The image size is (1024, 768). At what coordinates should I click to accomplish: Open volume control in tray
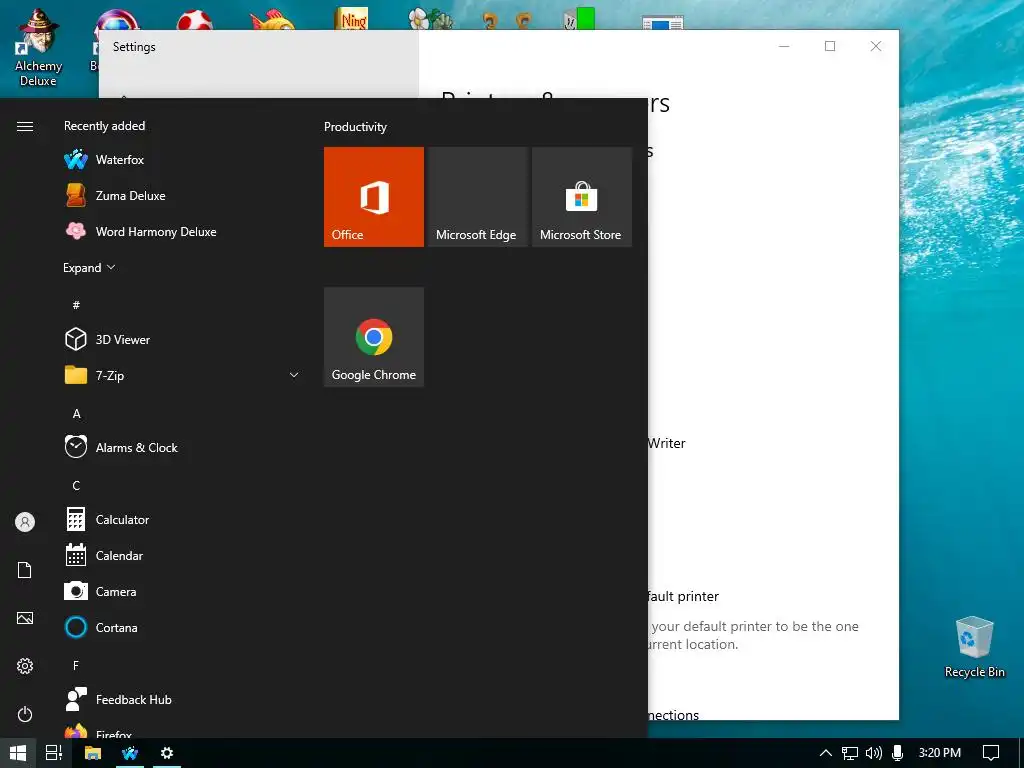point(874,753)
